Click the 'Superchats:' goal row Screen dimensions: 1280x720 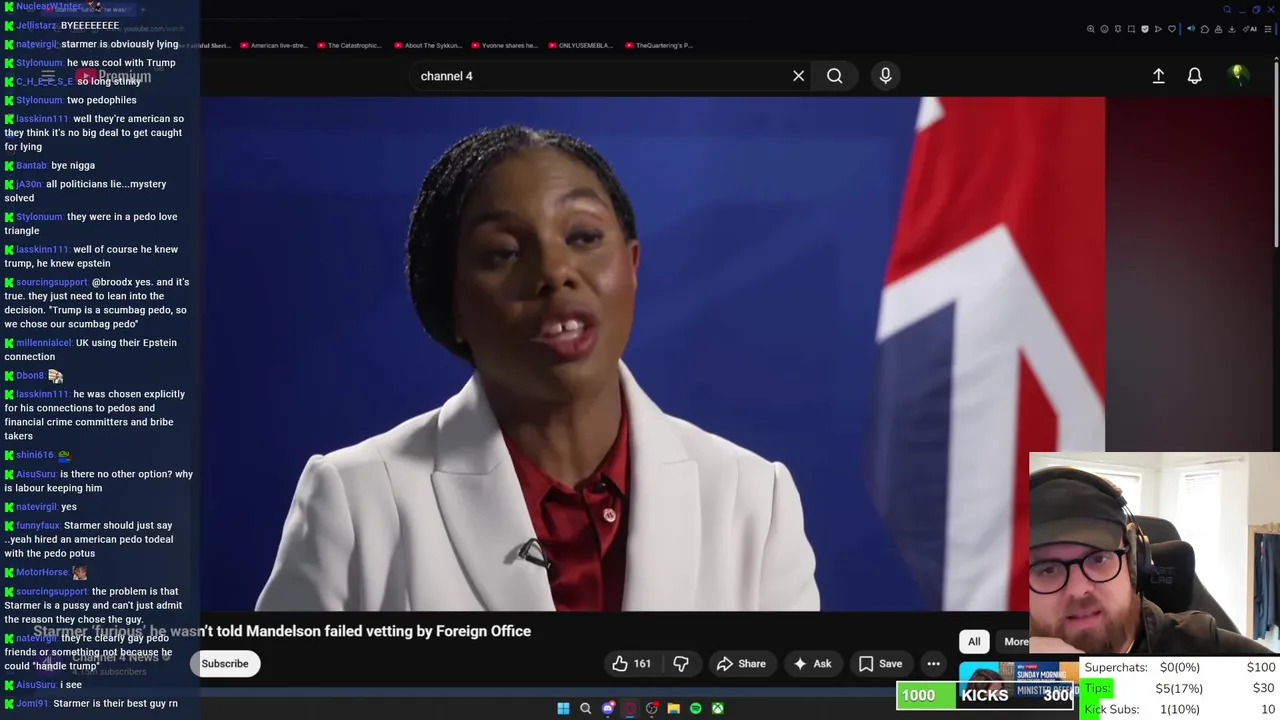click(x=1180, y=667)
